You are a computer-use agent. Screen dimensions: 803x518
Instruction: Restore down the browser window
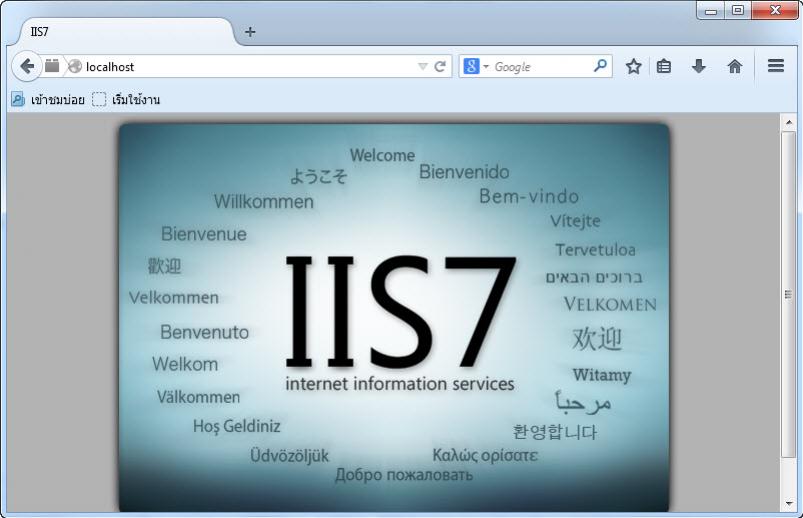tap(737, 10)
